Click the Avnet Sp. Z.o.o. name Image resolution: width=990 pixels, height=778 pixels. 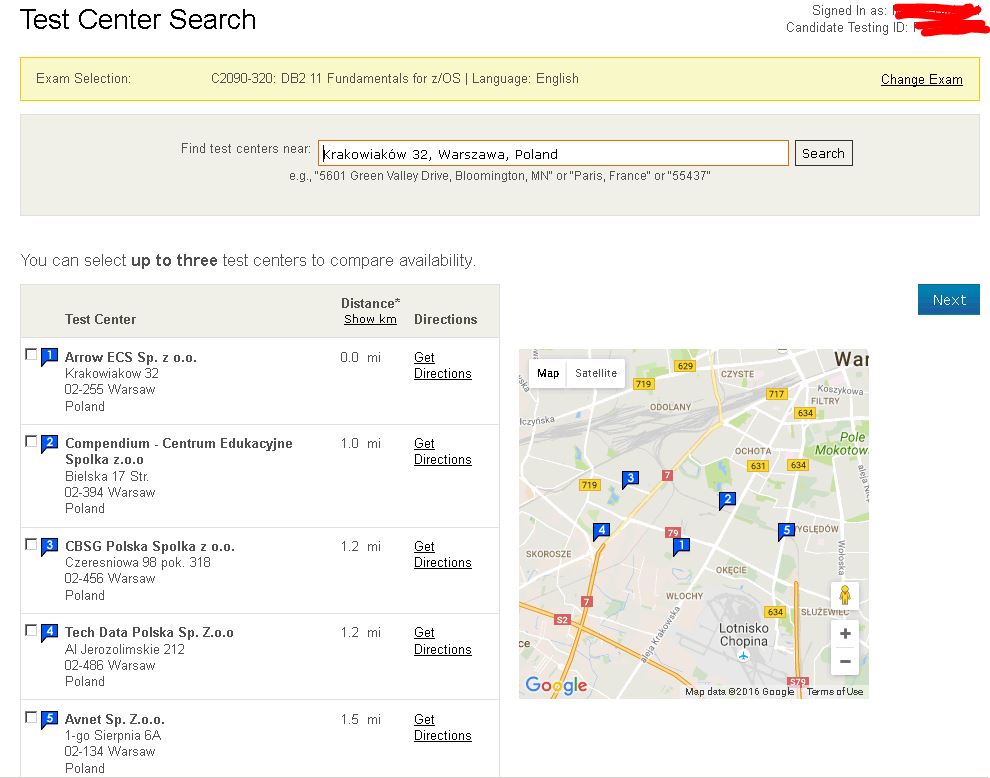tap(114, 719)
